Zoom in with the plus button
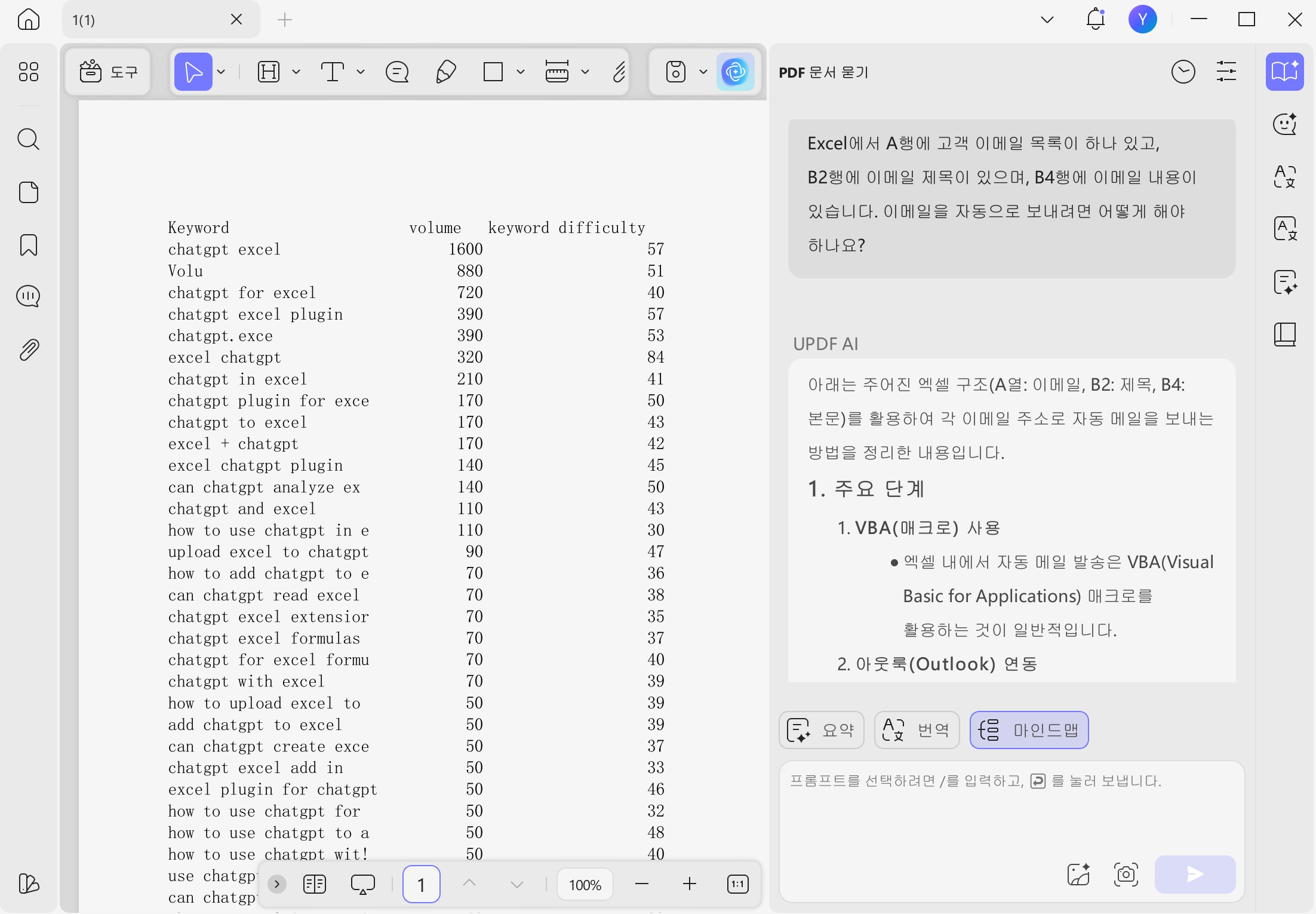 click(x=690, y=884)
